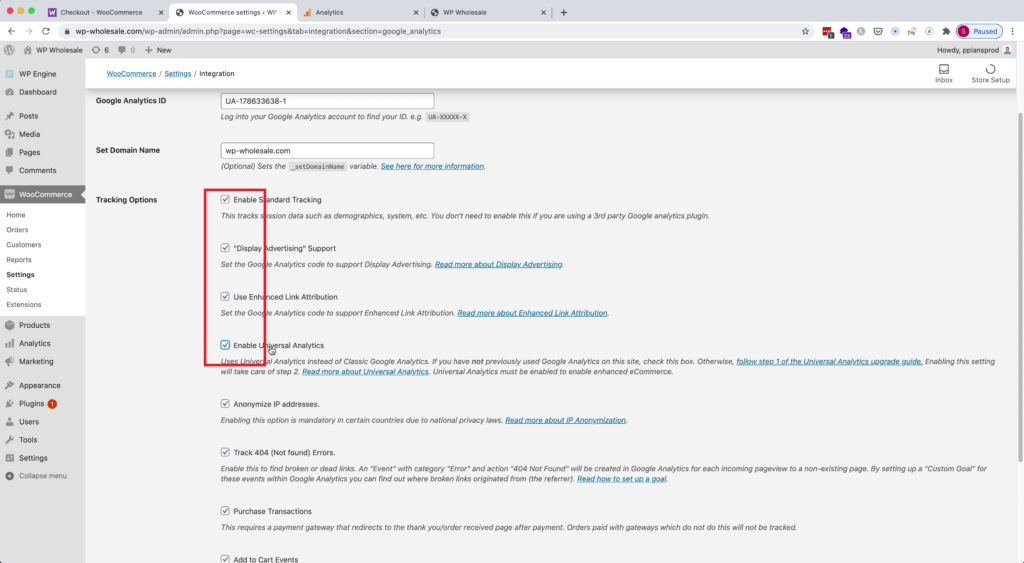Screen dimensions: 1024x563
Task: Open the updates icon showing 6
Action: (100, 50)
